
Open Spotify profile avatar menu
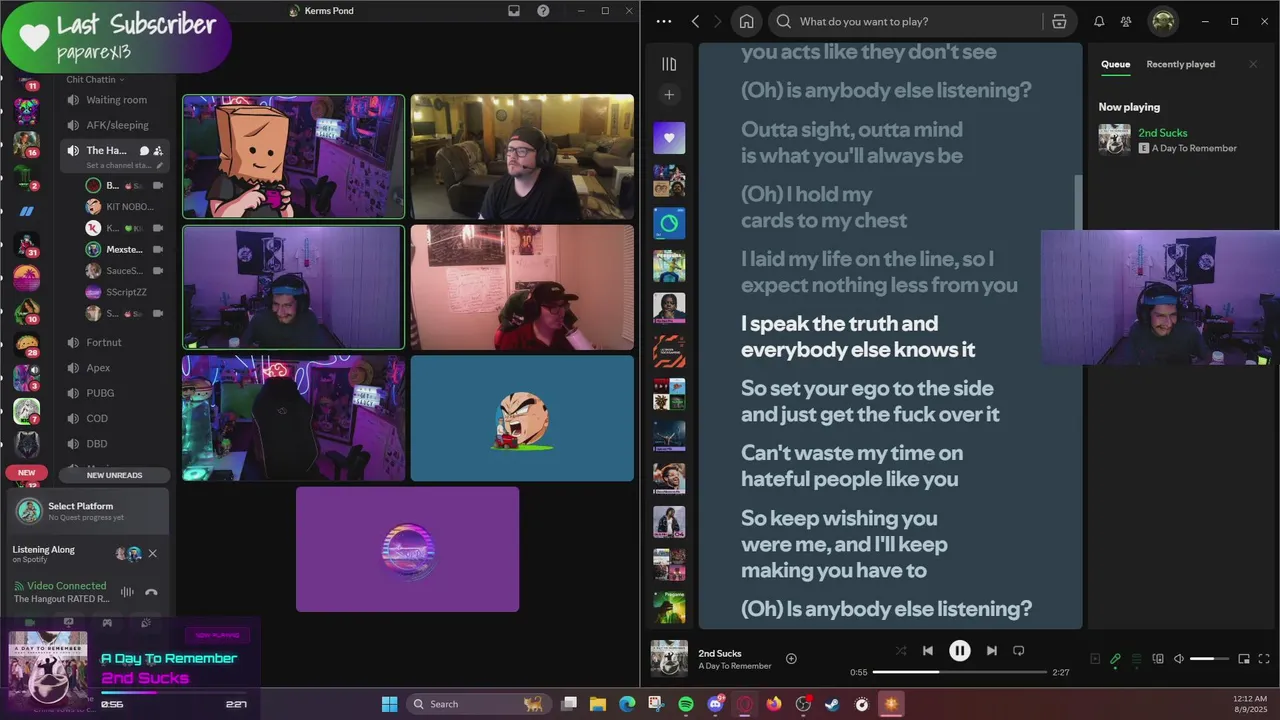[x=1162, y=21]
